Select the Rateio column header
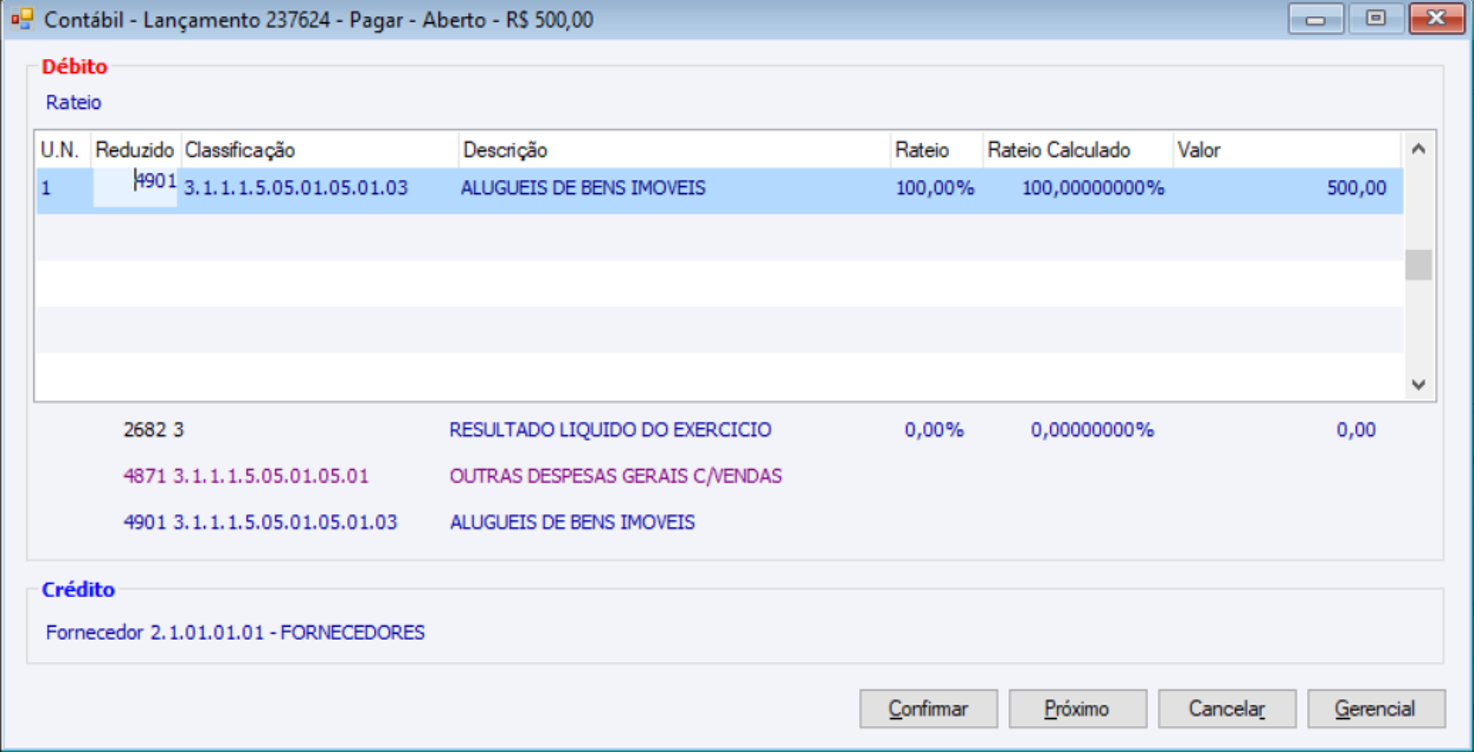 tap(936, 150)
